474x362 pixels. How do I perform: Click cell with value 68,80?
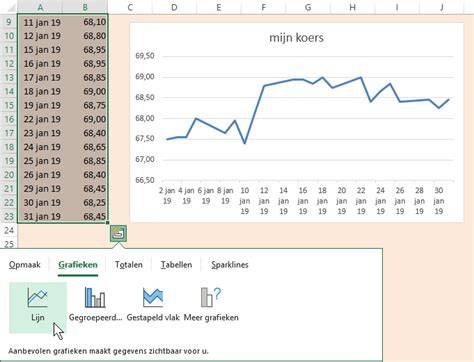point(85,36)
